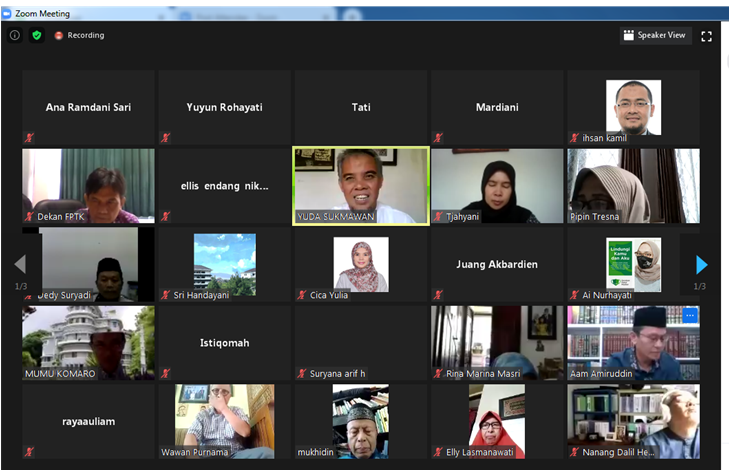Select YUDA SUKMAWAN active speaker video
This screenshot has width=730, height=471.
coord(361,186)
